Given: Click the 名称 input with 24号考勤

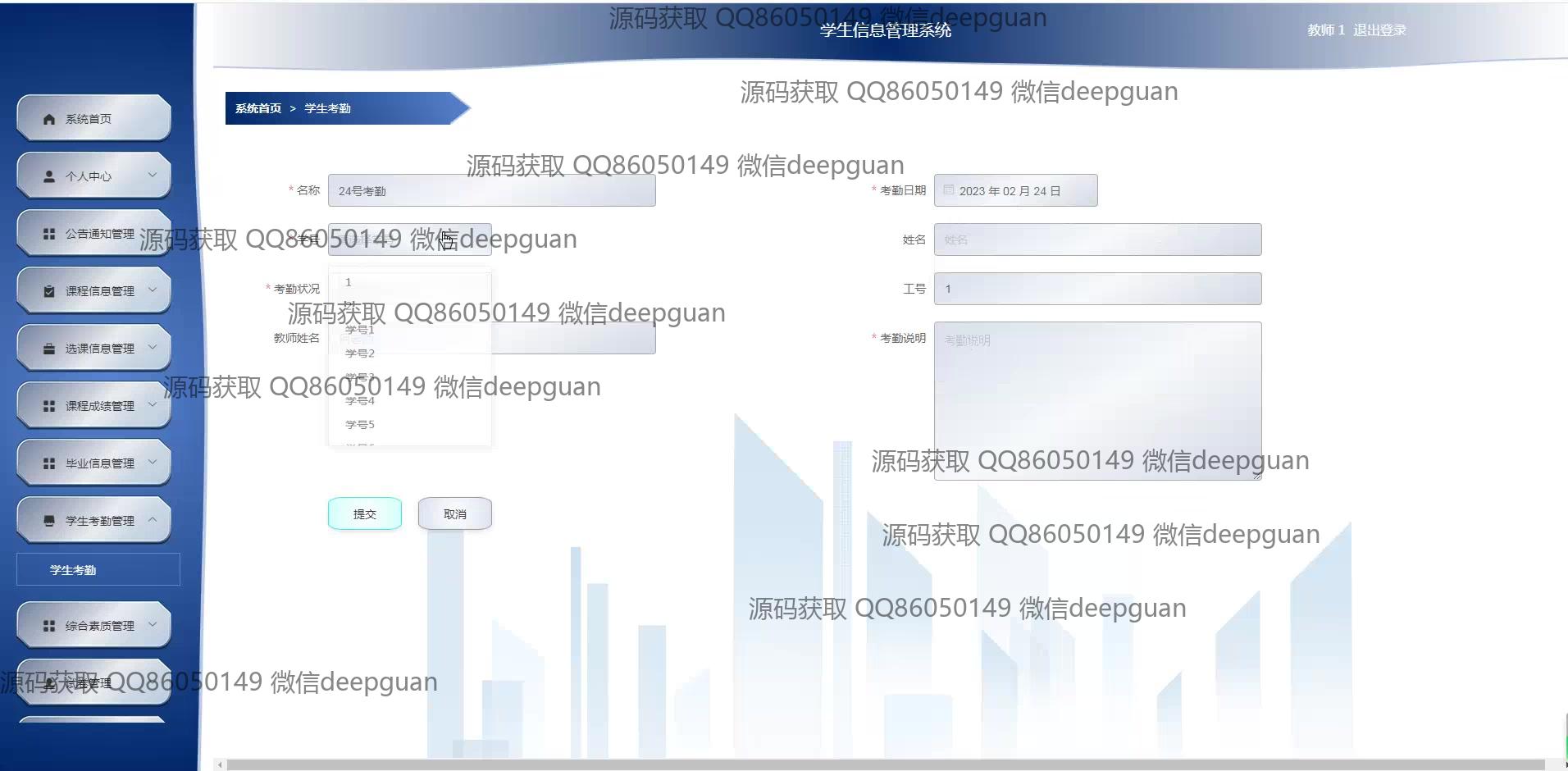Looking at the screenshot, I should (x=492, y=190).
